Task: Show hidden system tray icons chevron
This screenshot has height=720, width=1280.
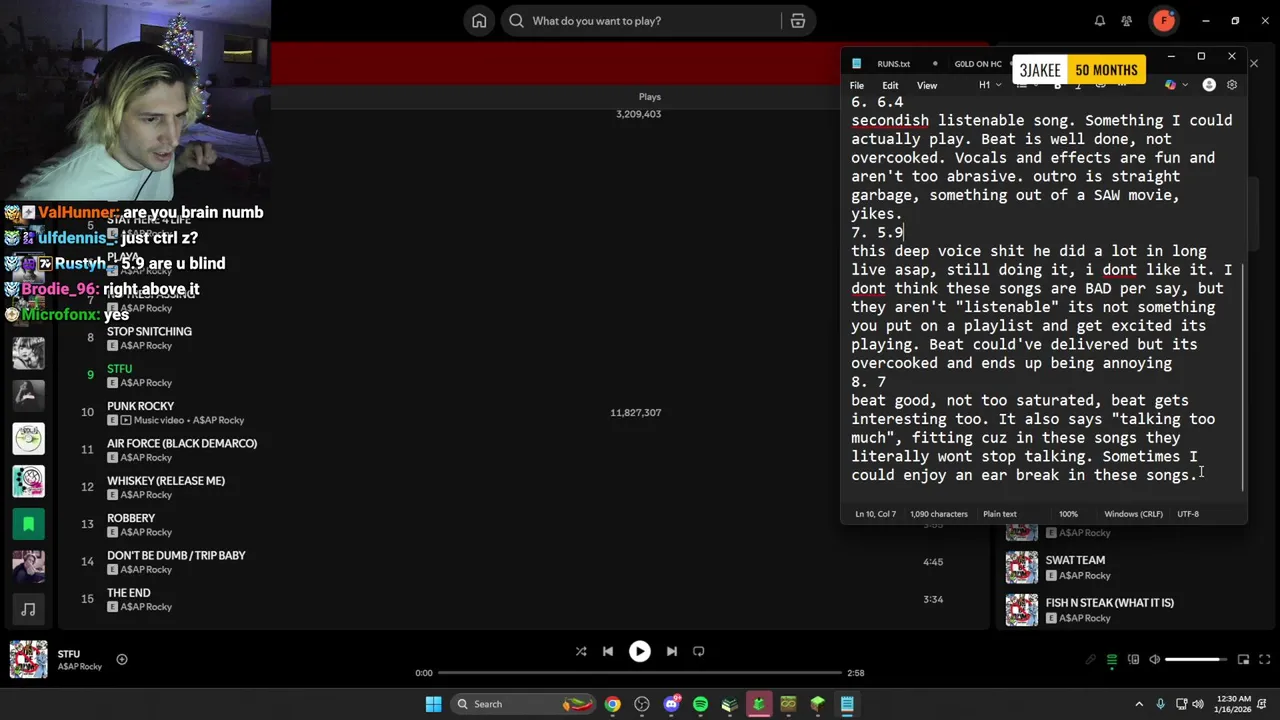Action: click(x=1139, y=704)
